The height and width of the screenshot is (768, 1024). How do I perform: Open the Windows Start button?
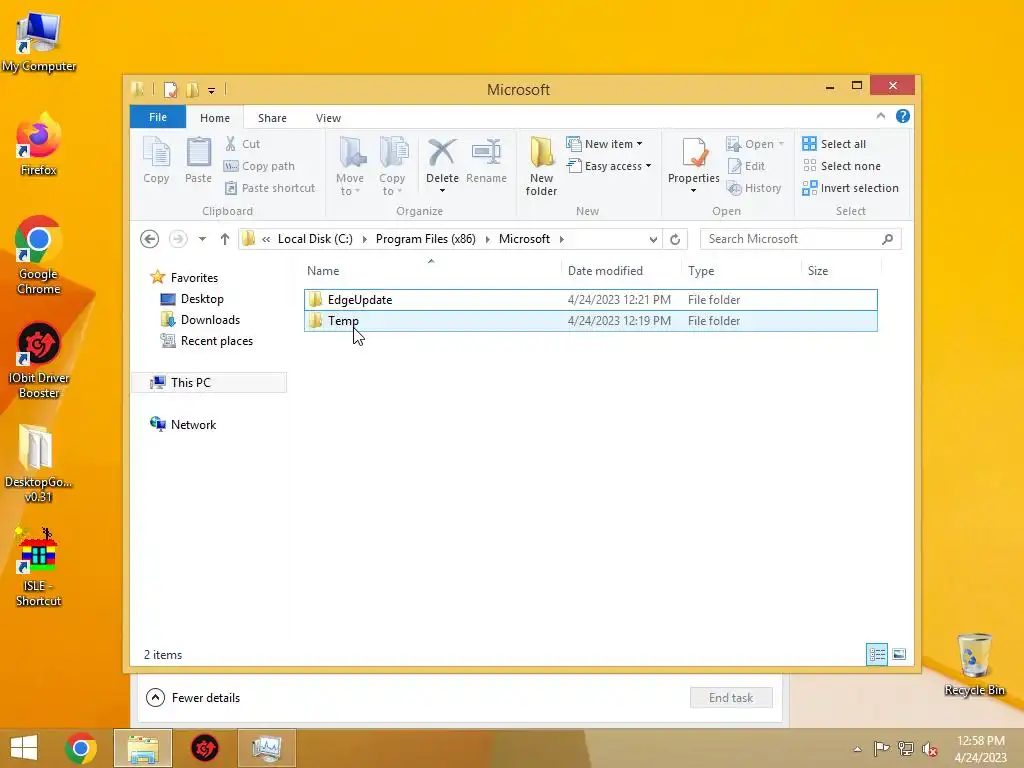[x=24, y=748]
